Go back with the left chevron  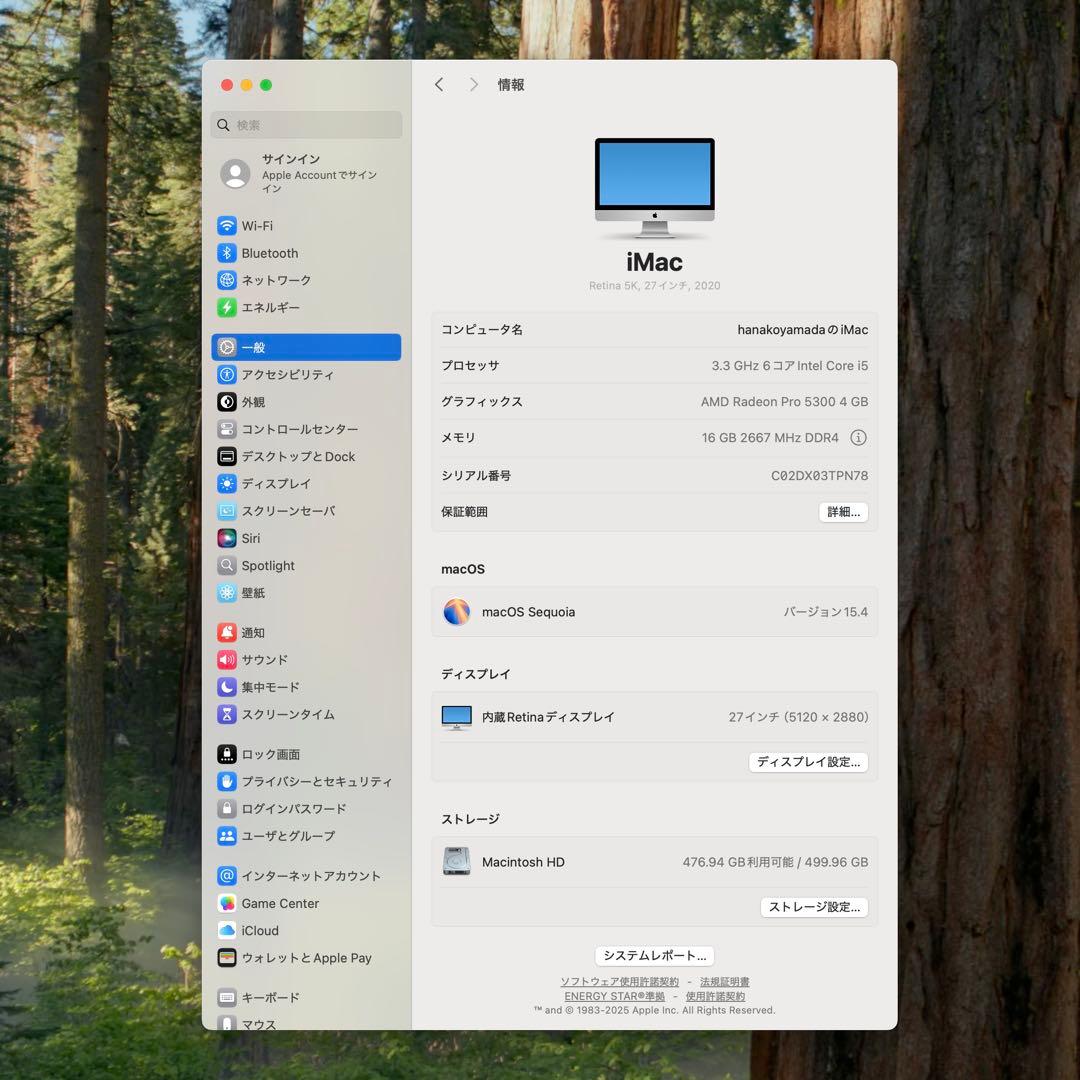(x=439, y=85)
